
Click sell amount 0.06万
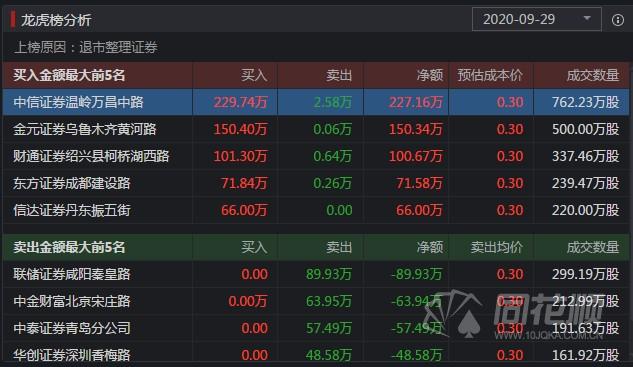click(x=333, y=129)
